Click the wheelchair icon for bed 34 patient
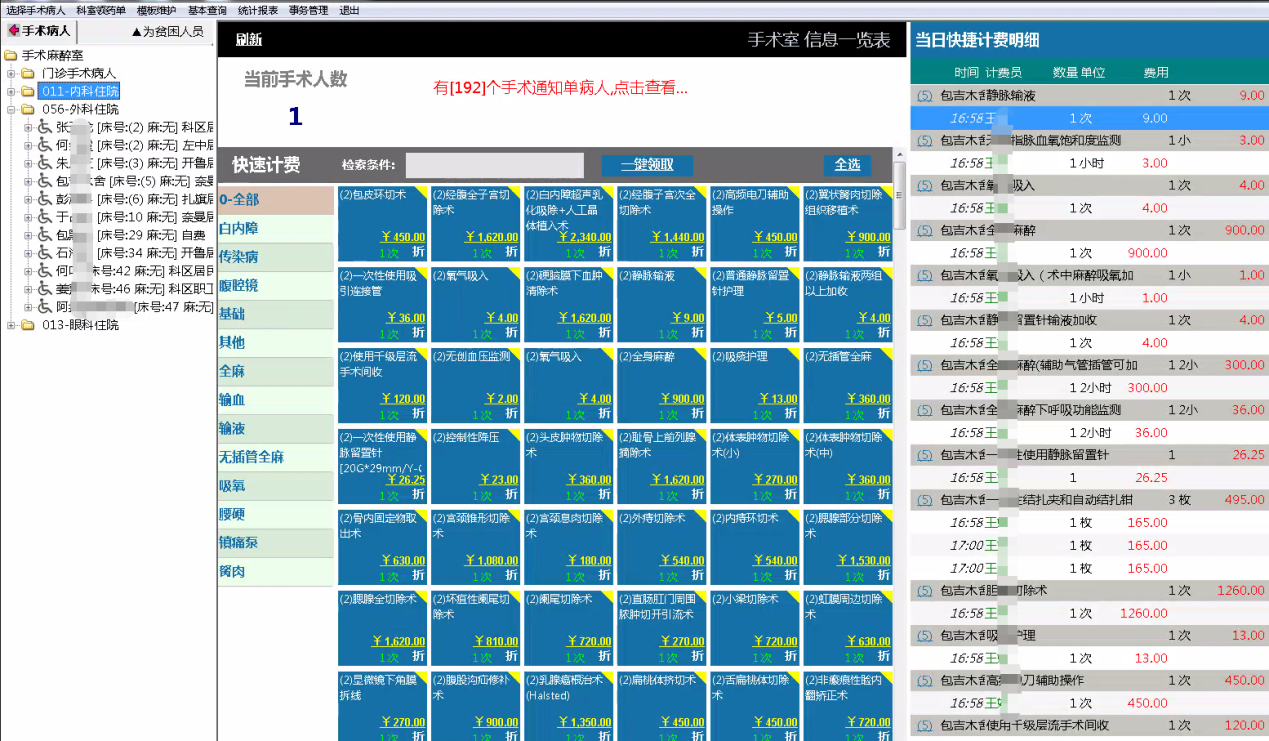The height and width of the screenshot is (741, 1269). tap(44, 253)
